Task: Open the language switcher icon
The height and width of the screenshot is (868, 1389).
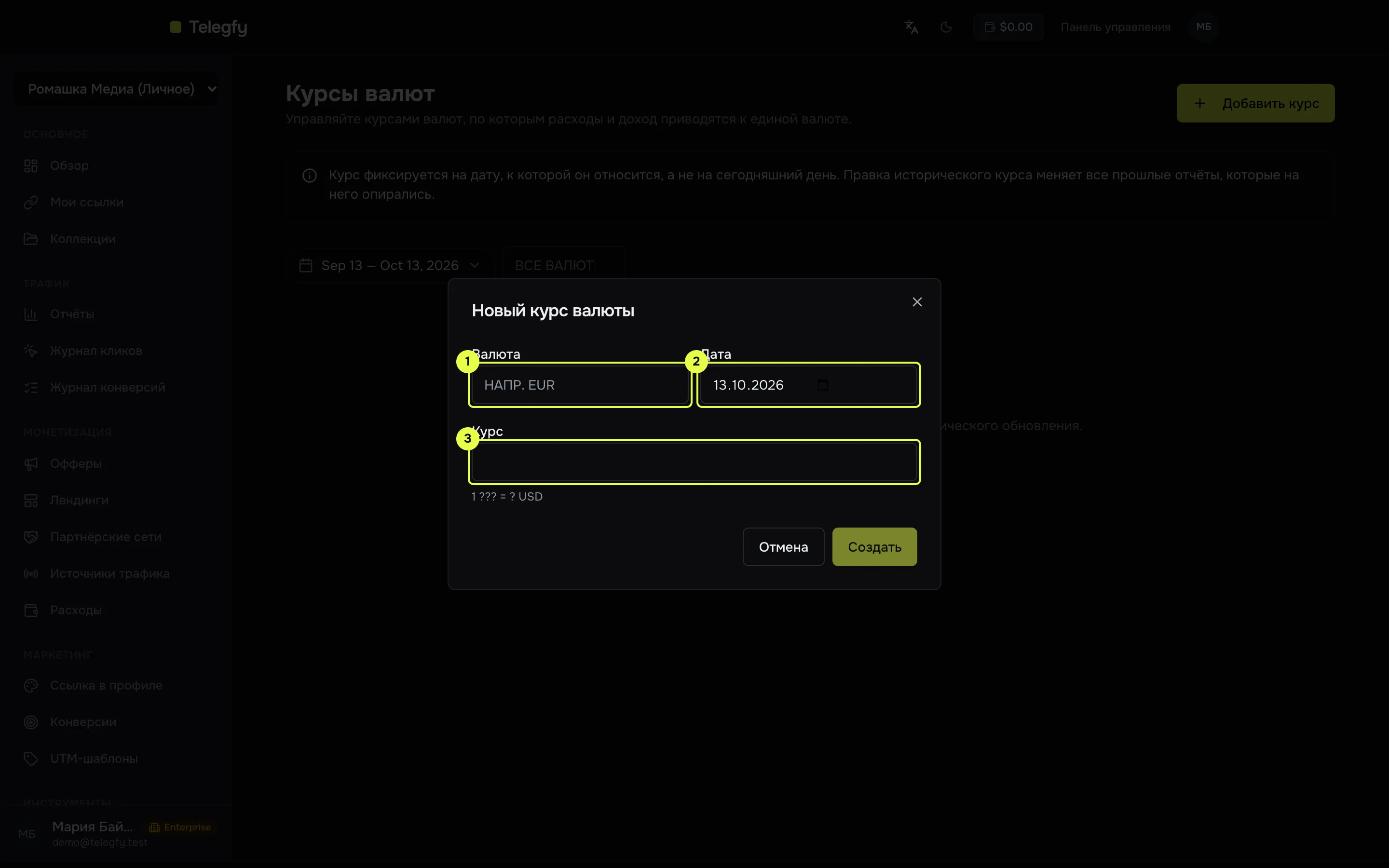Action: point(912,27)
